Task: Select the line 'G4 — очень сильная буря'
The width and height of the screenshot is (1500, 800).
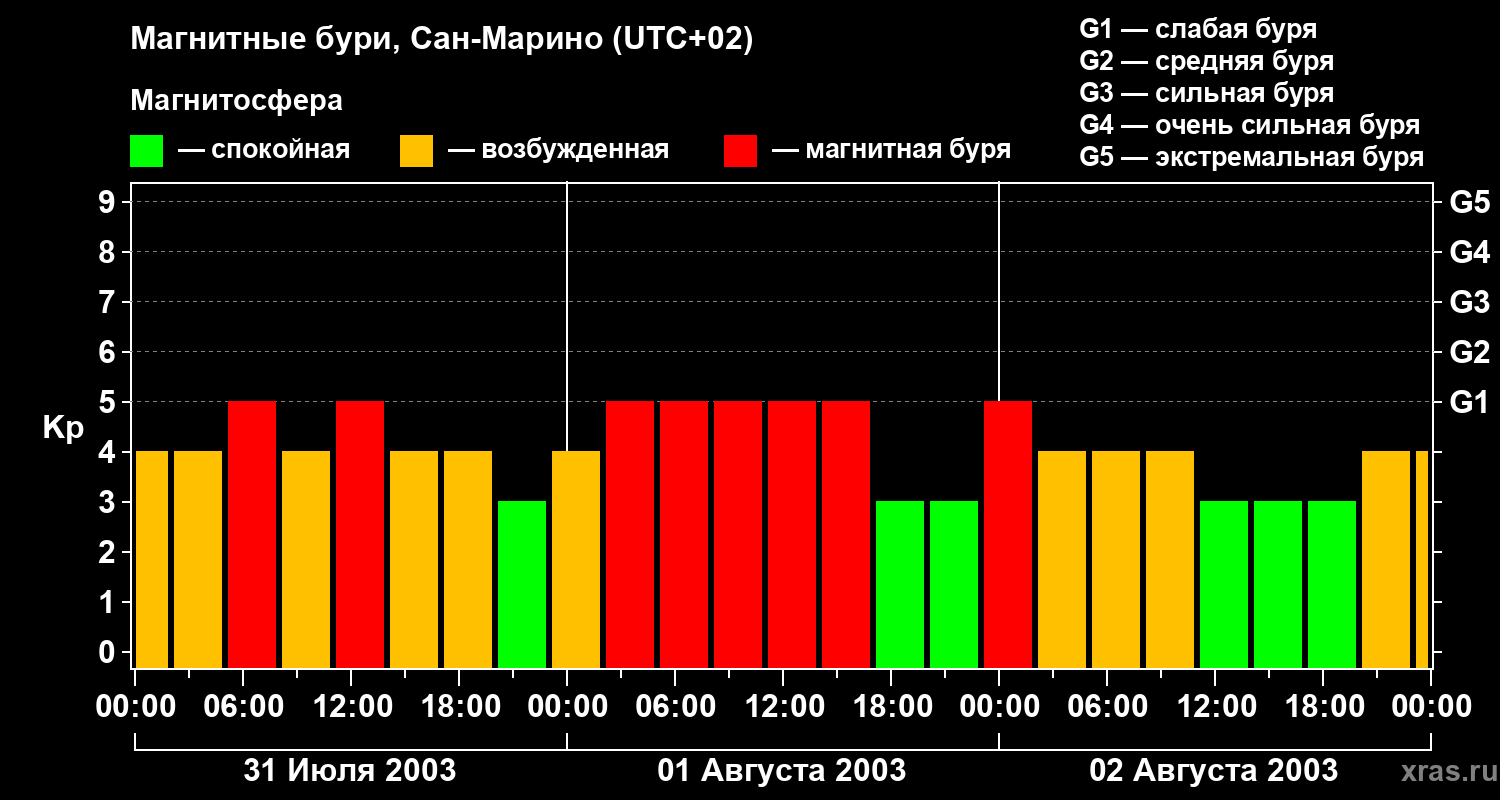Action: [x=1250, y=125]
